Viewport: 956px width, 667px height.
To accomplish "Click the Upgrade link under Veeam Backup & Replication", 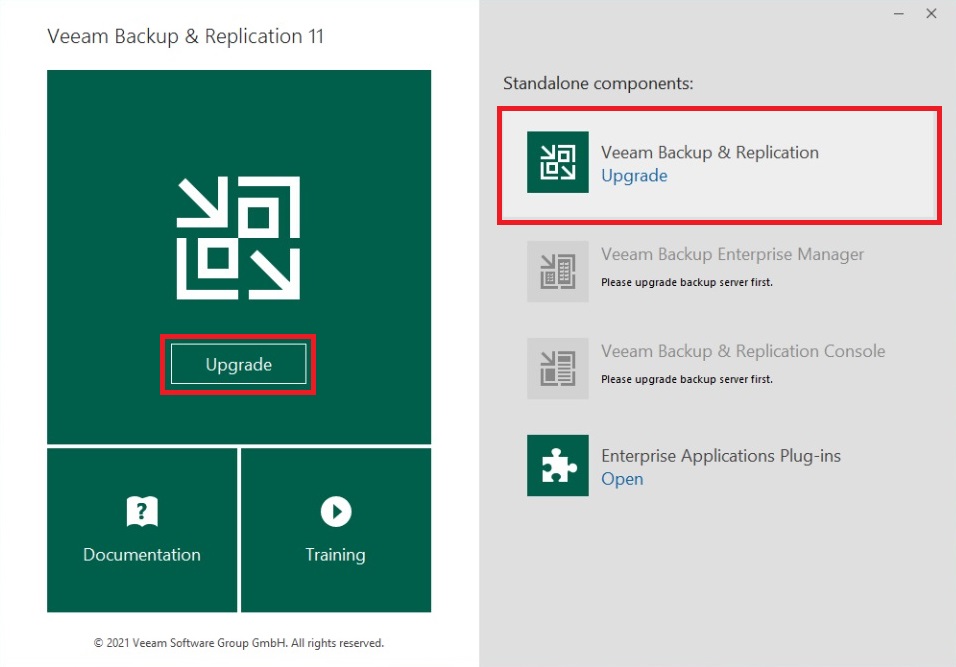I will coord(634,176).
